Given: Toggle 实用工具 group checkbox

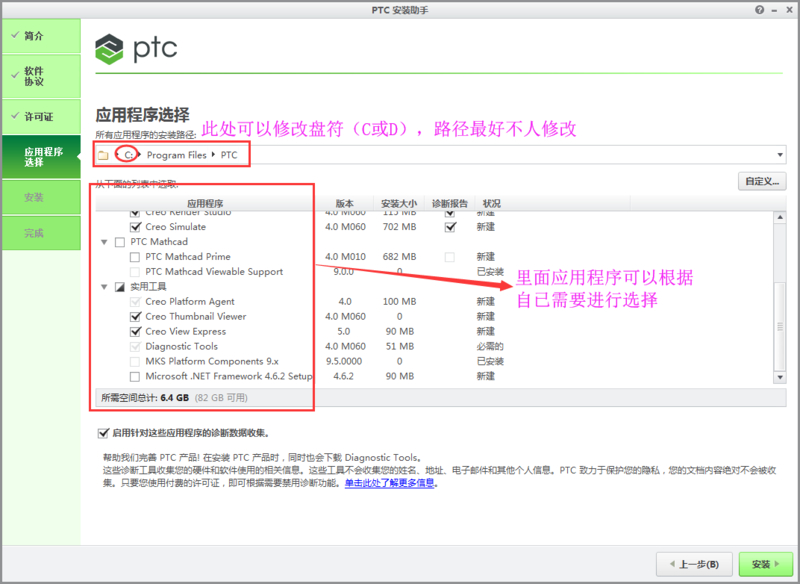Looking at the screenshot, I should click(x=120, y=287).
